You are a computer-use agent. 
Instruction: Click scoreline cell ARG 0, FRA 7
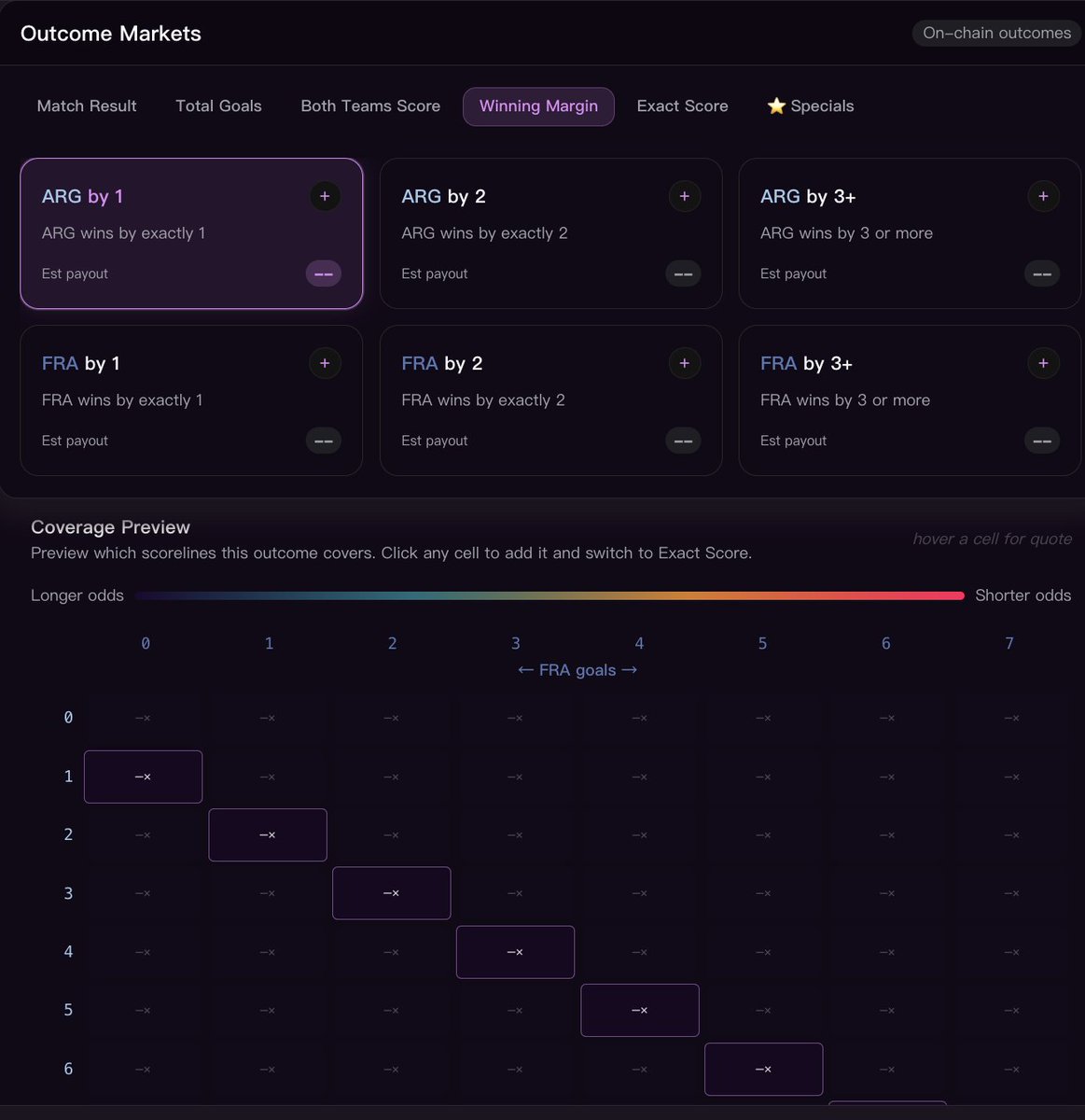coord(1011,718)
